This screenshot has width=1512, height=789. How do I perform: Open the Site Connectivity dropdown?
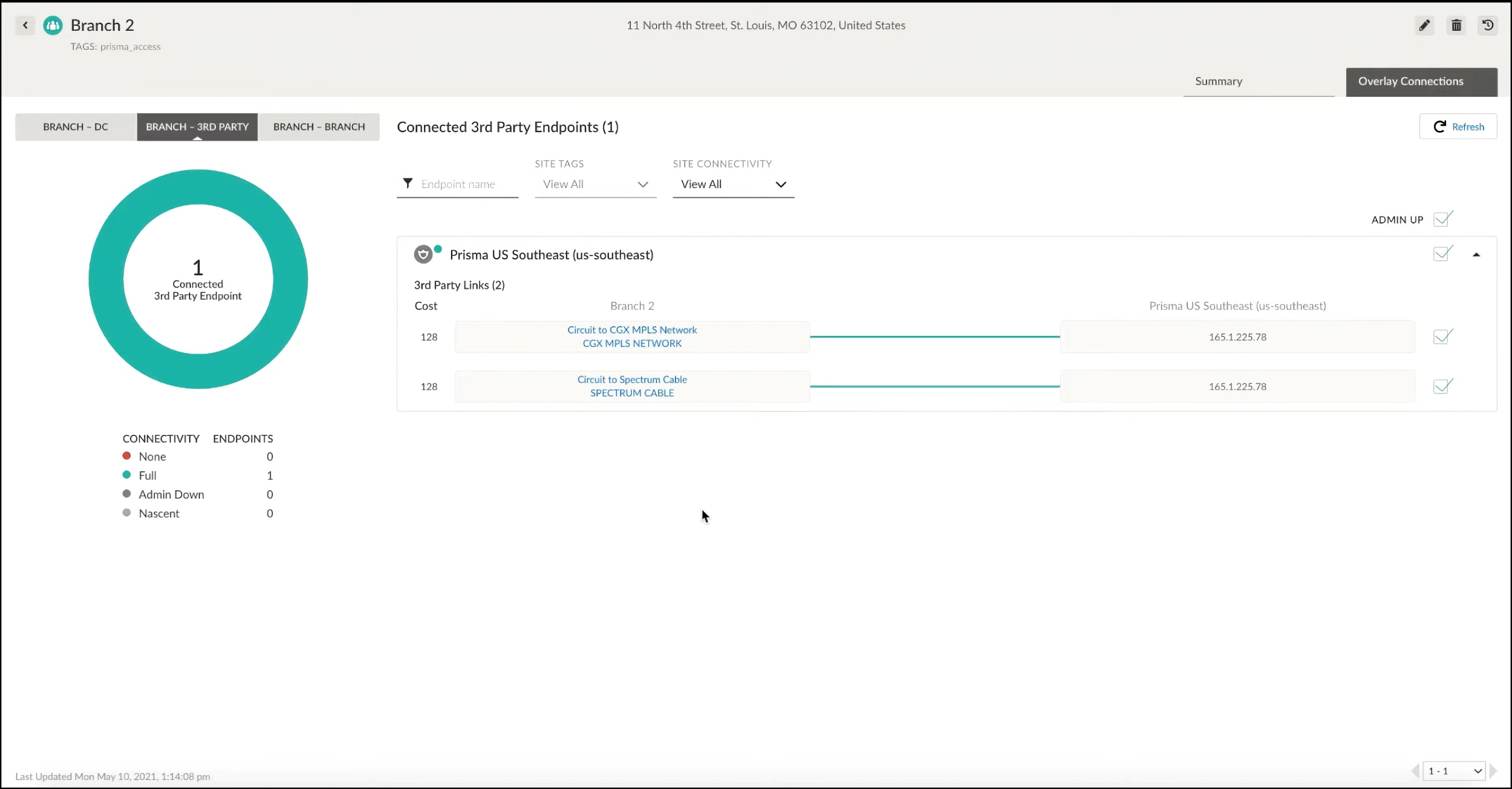[x=733, y=184]
